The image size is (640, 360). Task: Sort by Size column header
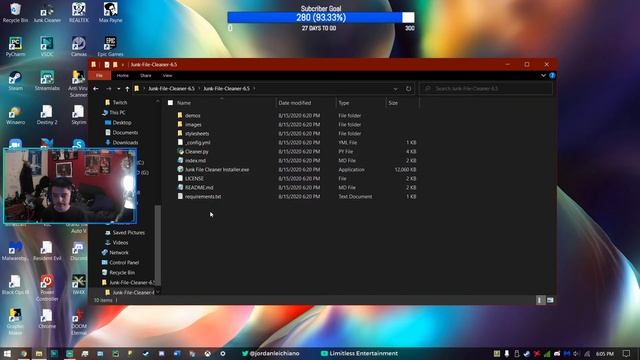click(x=393, y=103)
